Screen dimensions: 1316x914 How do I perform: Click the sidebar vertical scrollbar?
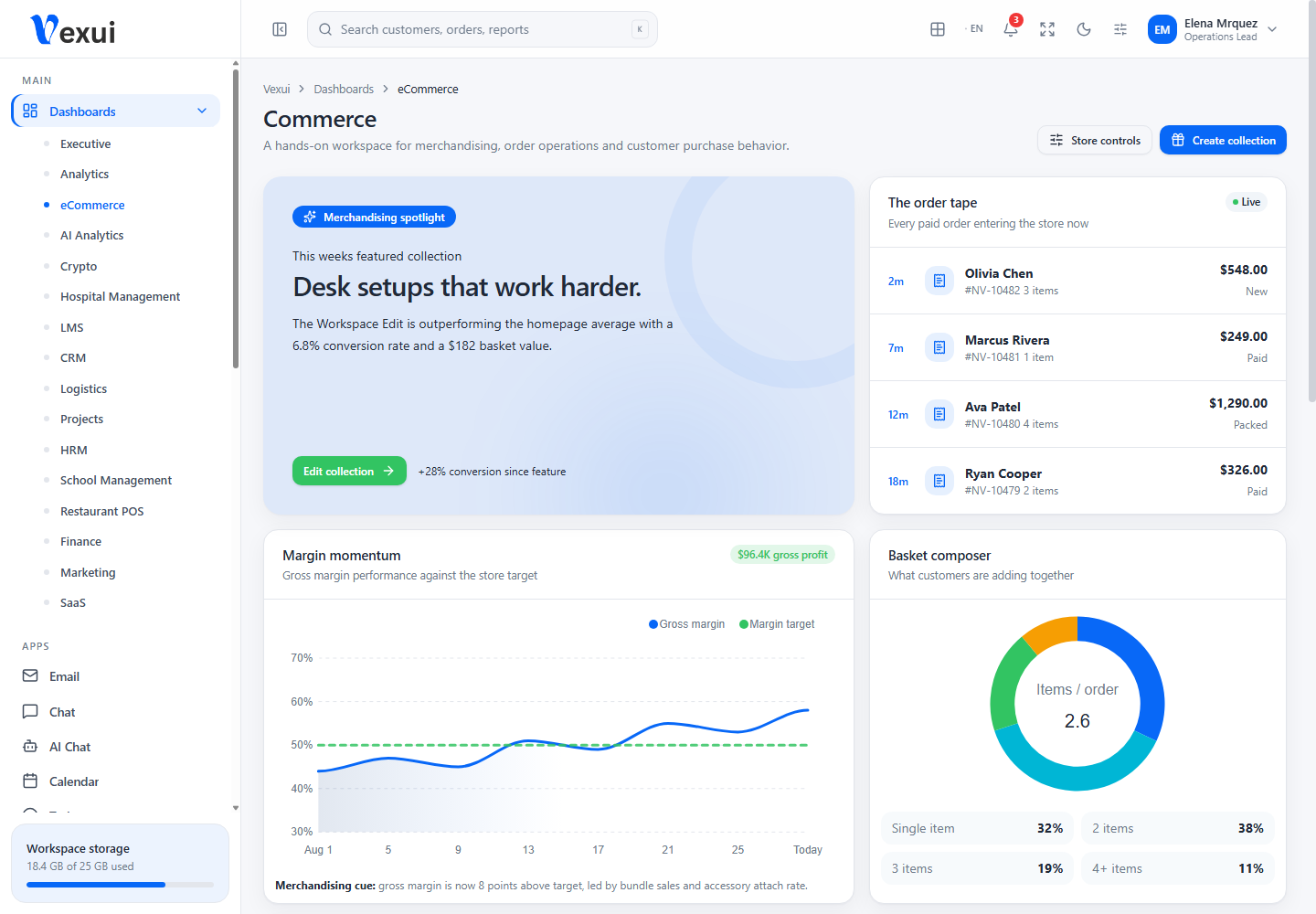(236, 219)
